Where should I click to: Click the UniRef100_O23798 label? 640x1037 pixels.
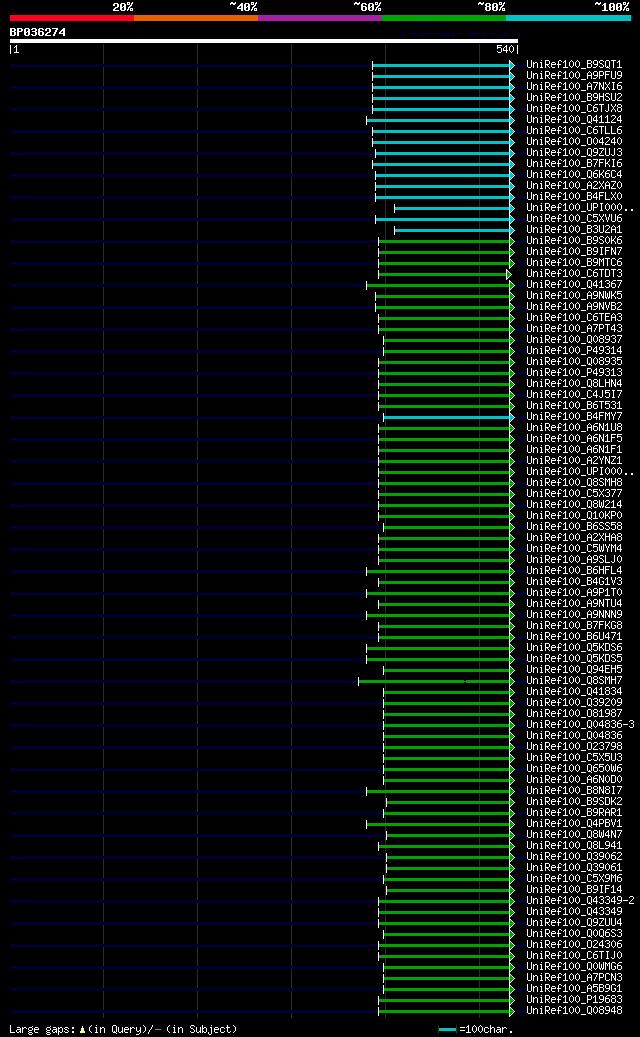574,747
